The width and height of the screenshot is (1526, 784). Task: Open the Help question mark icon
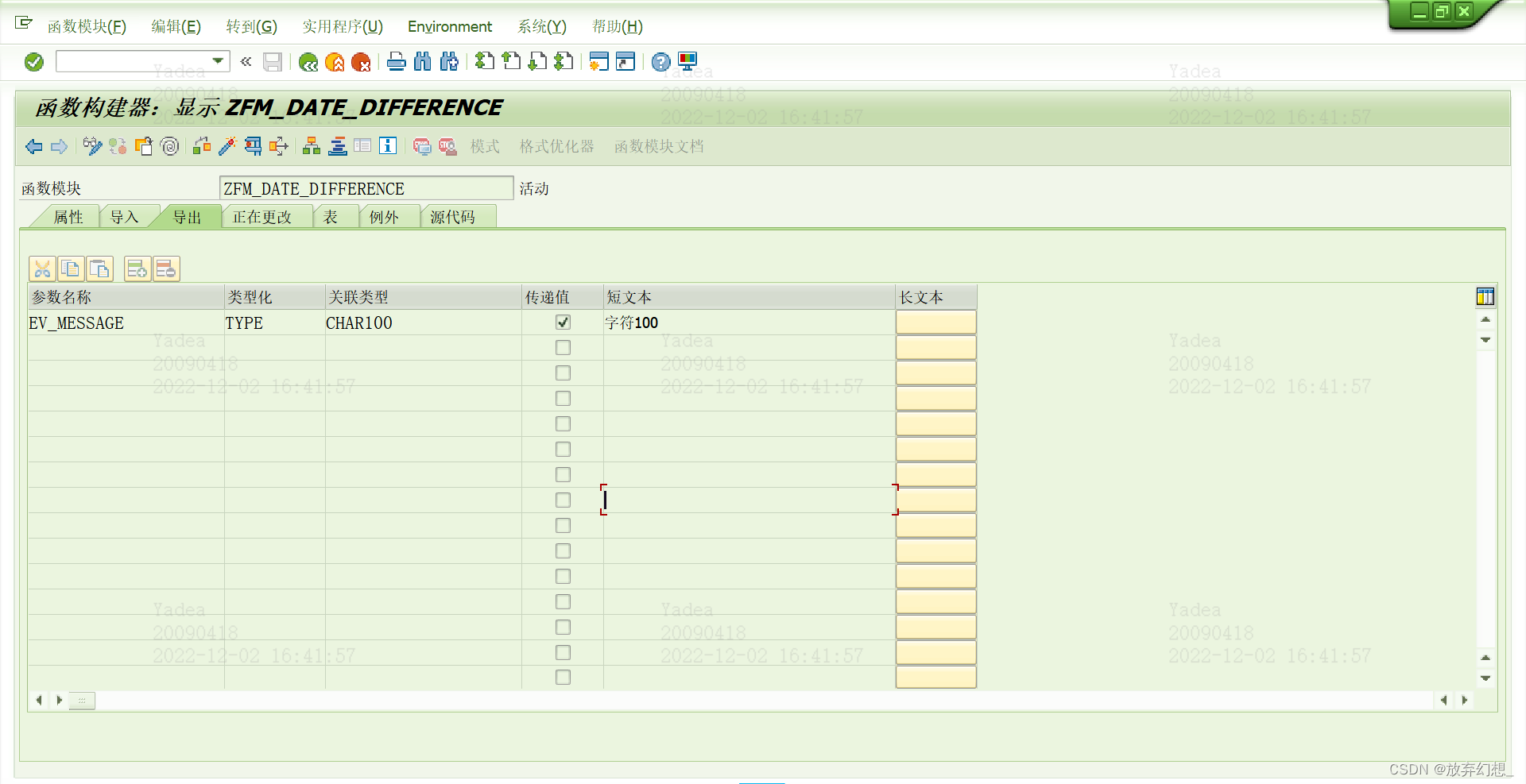pyautogui.click(x=661, y=62)
